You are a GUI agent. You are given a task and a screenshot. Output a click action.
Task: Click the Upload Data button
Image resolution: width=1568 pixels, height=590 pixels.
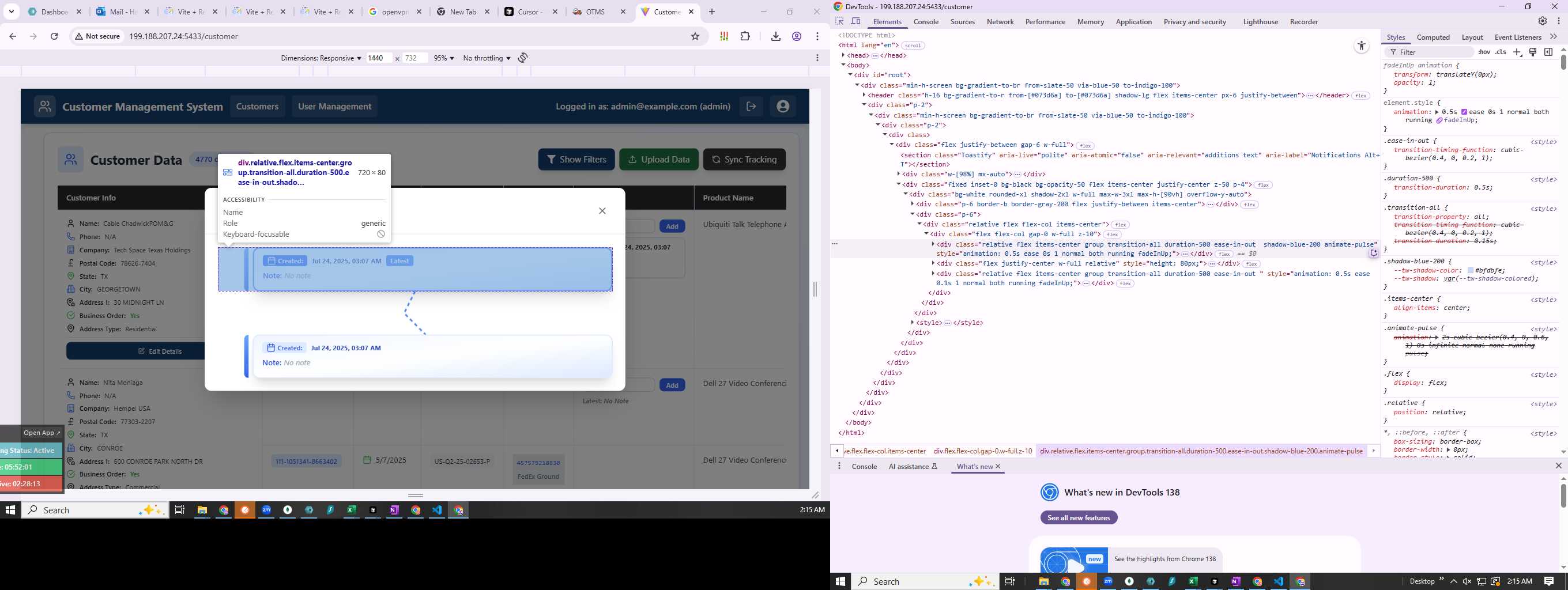(x=658, y=160)
